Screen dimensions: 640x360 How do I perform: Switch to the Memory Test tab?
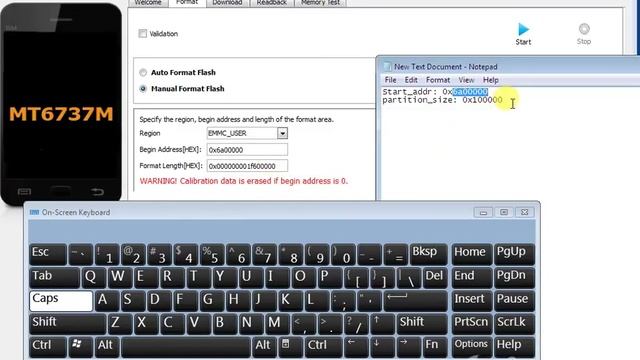tap(320, 3)
